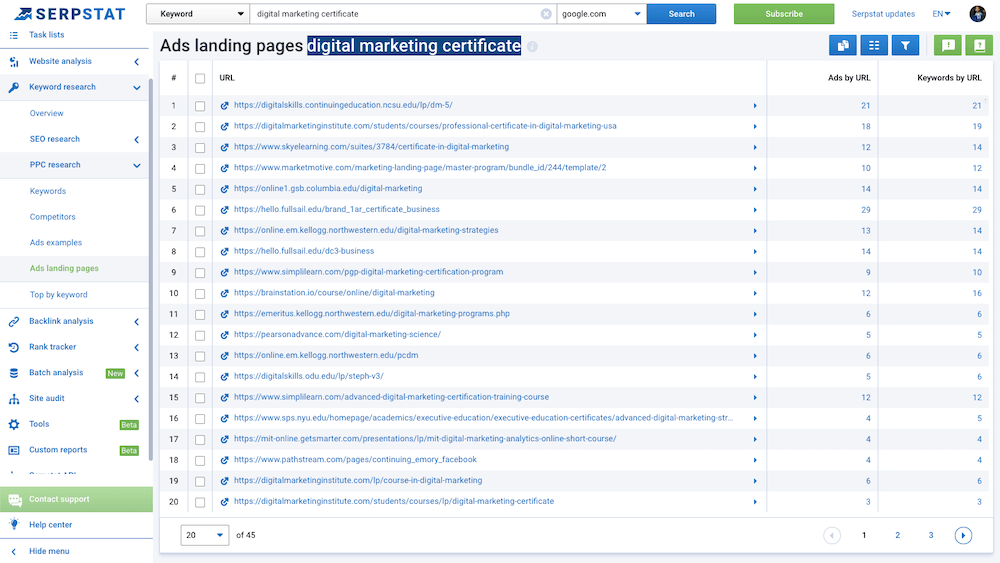Click the green feedback exclamation icon

[948, 45]
